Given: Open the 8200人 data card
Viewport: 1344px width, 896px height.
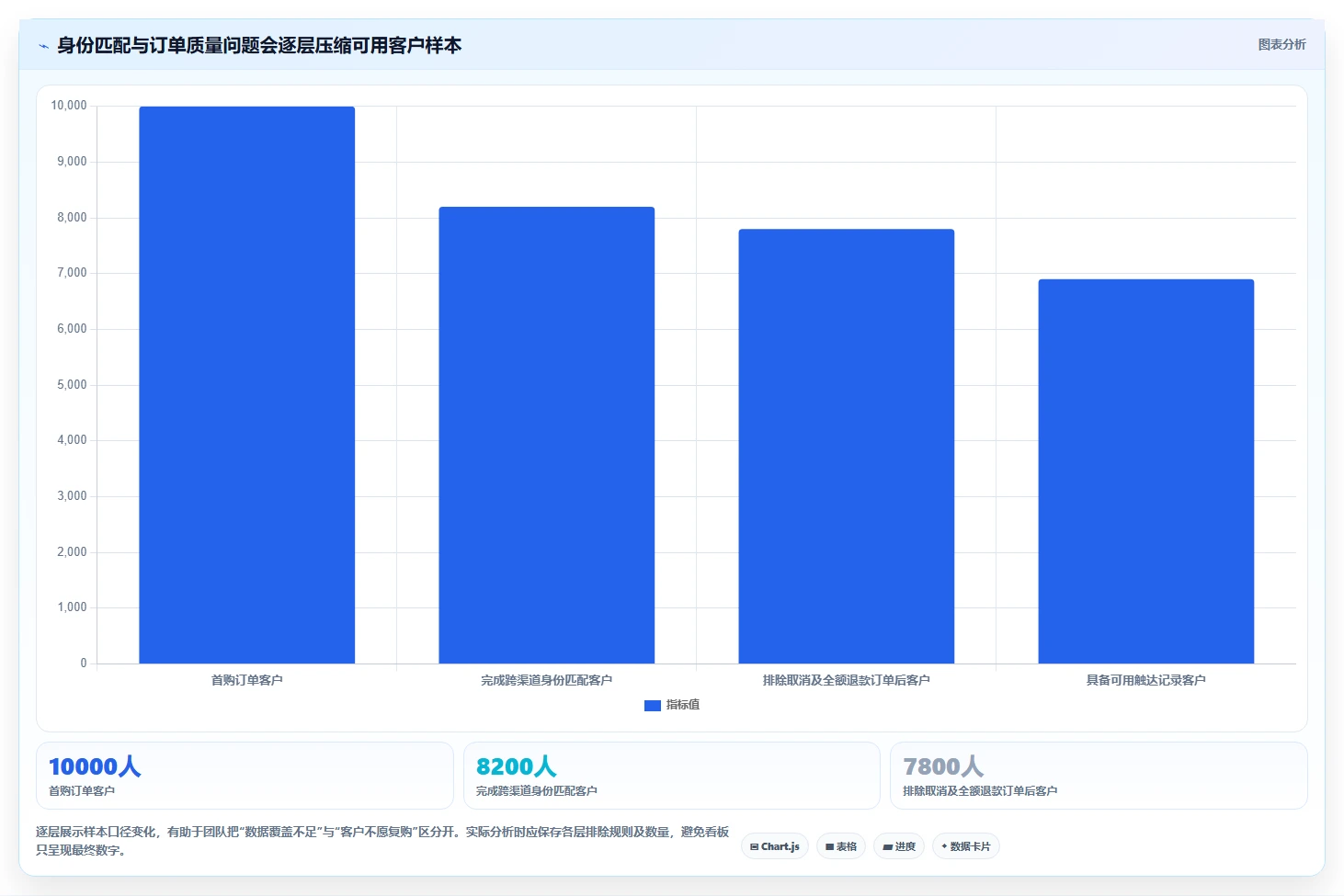Looking at the screenshot, I should [x=671, y=776].
